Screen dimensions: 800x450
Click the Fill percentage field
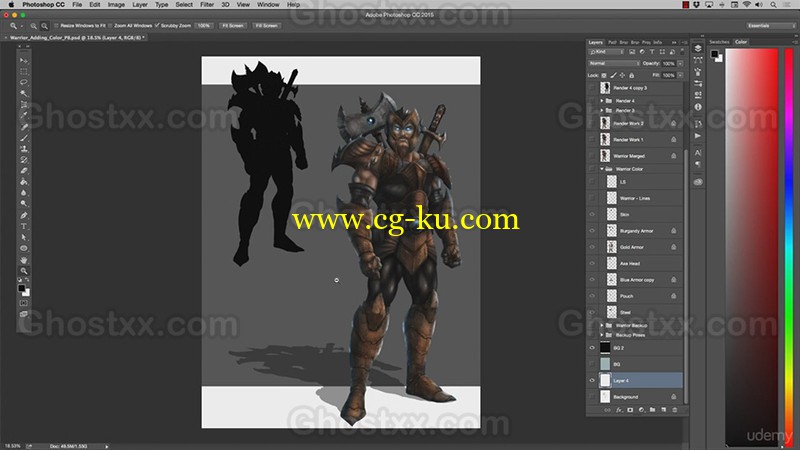(668, 76)
